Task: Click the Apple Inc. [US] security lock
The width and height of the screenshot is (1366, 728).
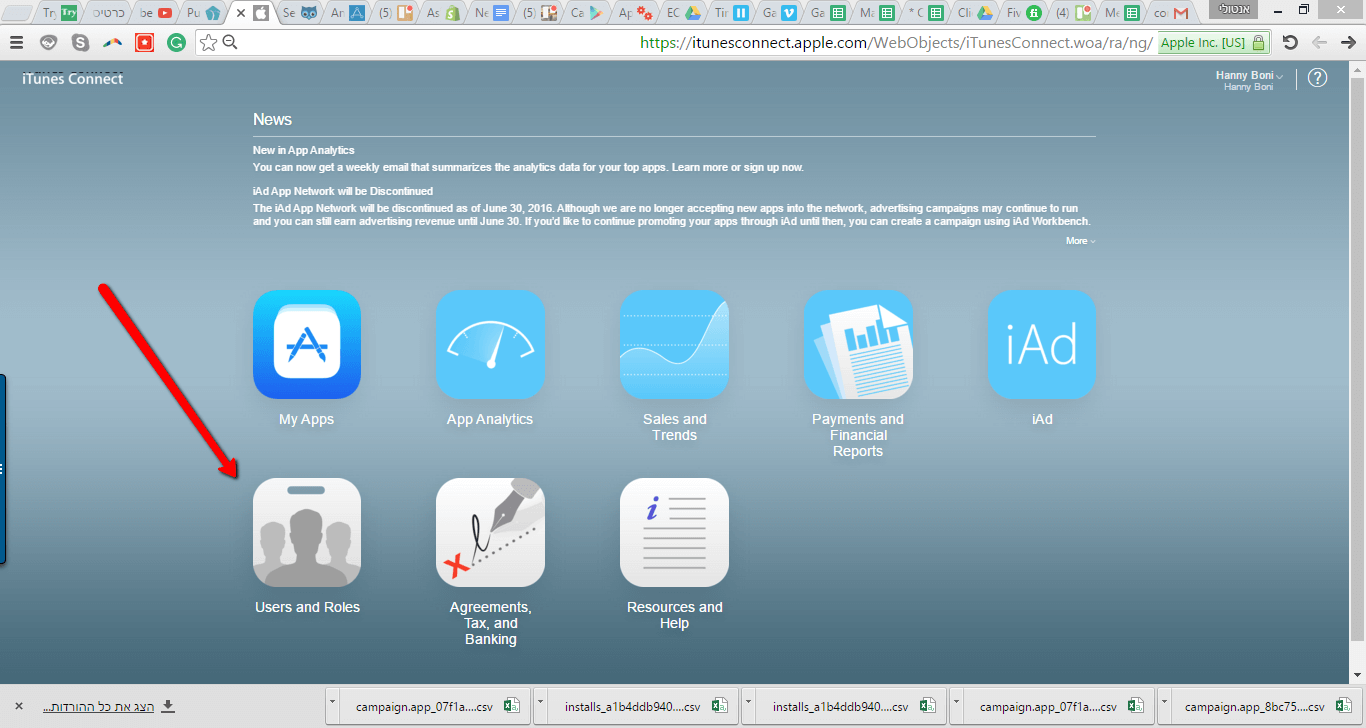Action: coord(1214,43)
